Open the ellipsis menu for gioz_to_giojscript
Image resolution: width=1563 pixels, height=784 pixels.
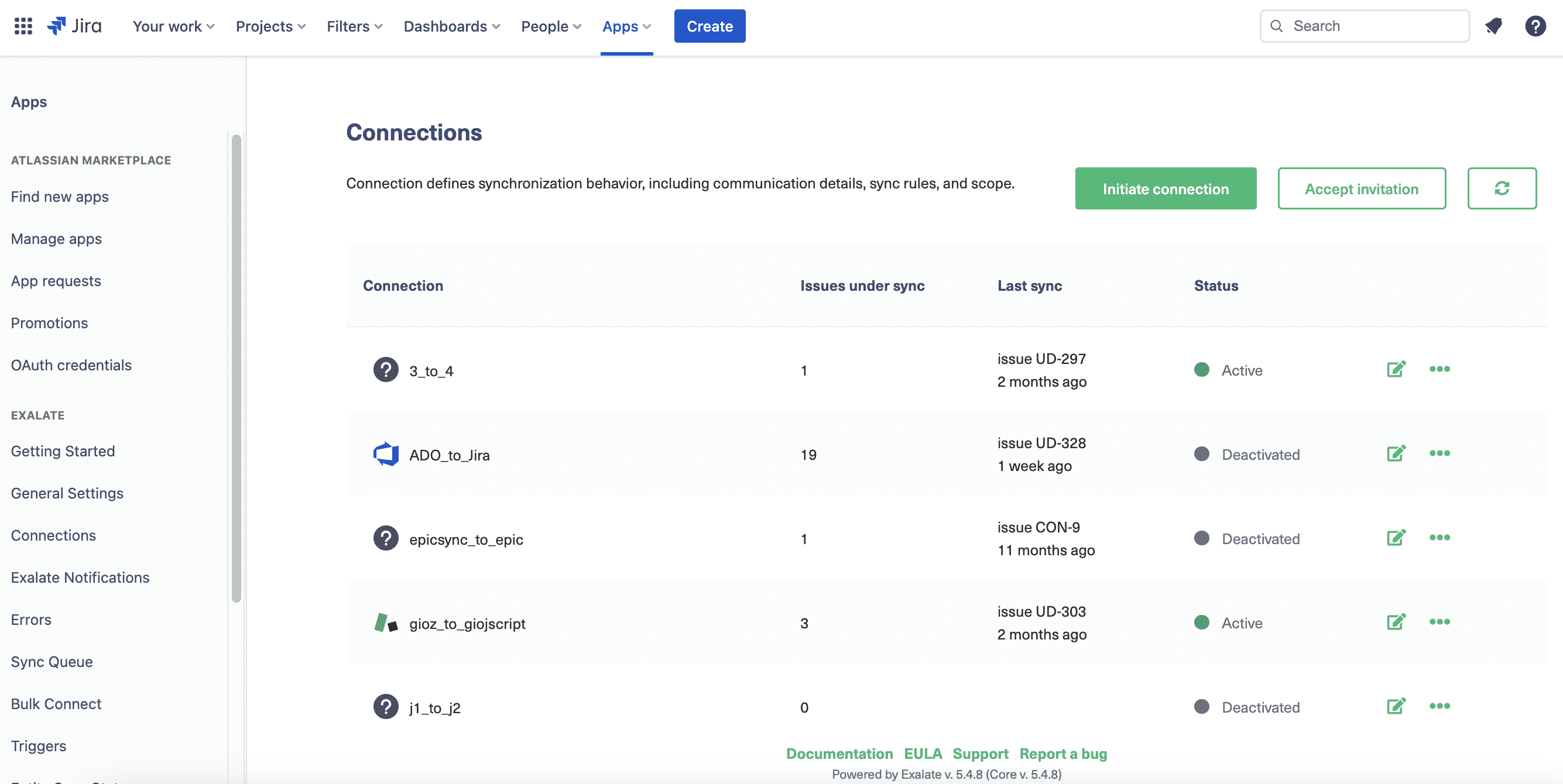point(1441,621)
